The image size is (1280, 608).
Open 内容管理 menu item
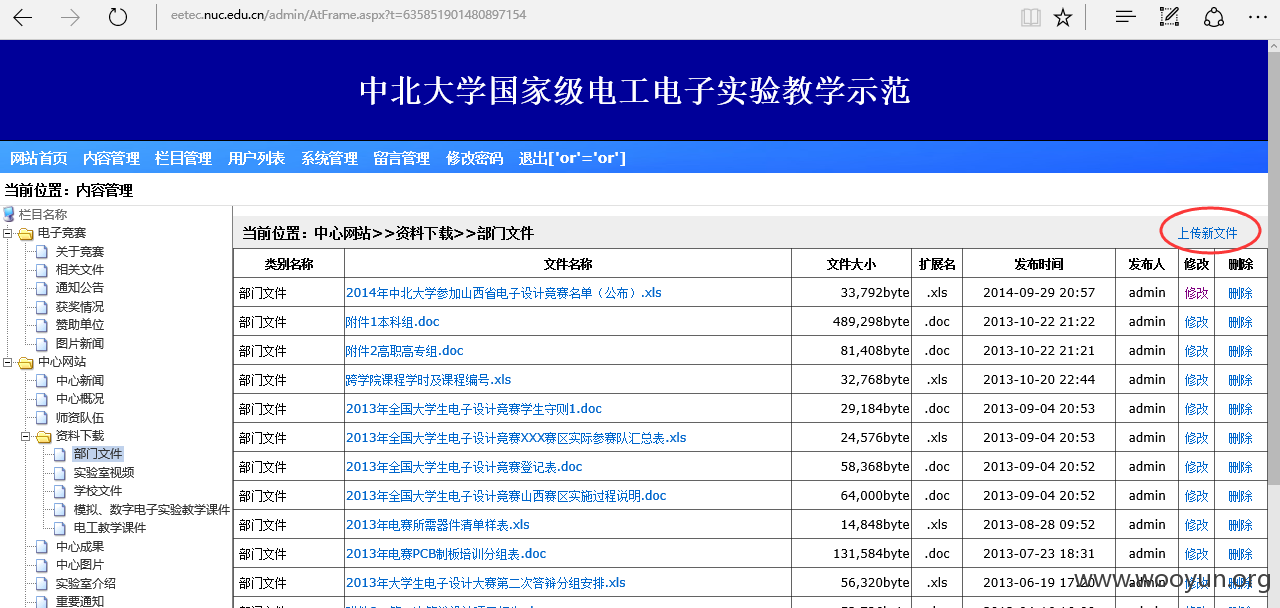point(111,158)
